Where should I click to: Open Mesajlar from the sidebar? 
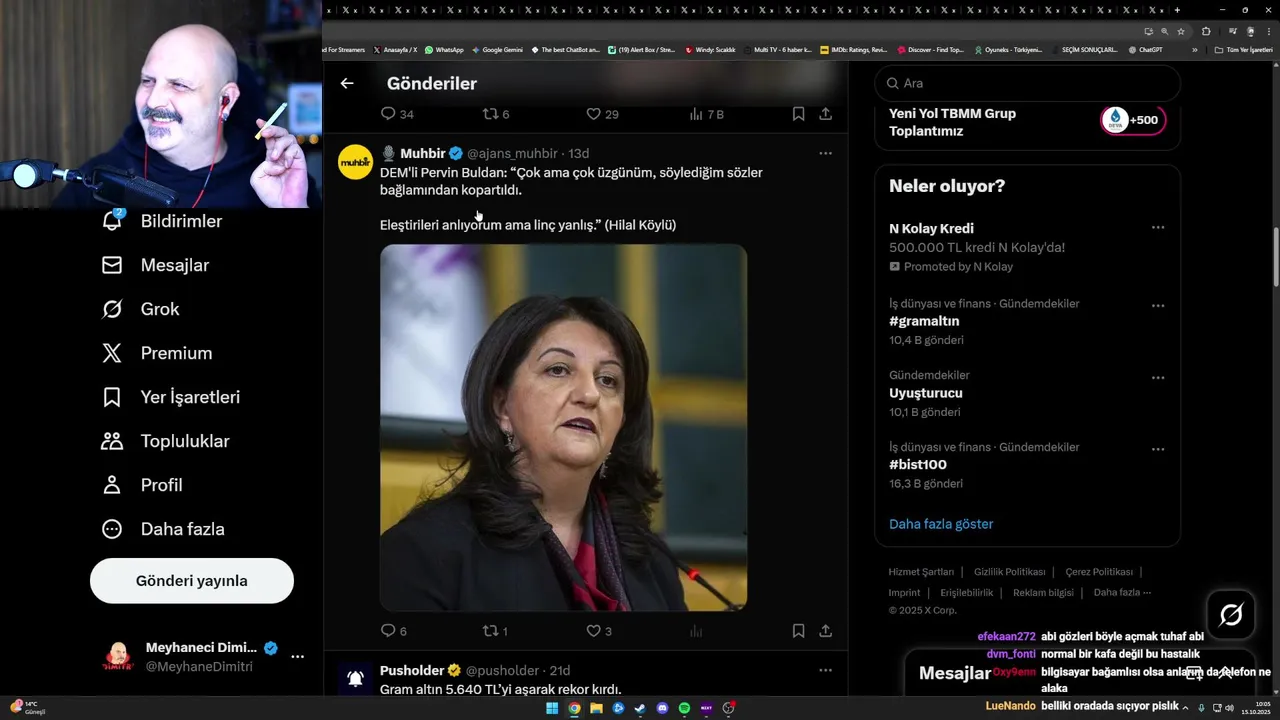(x=155, y=265)
